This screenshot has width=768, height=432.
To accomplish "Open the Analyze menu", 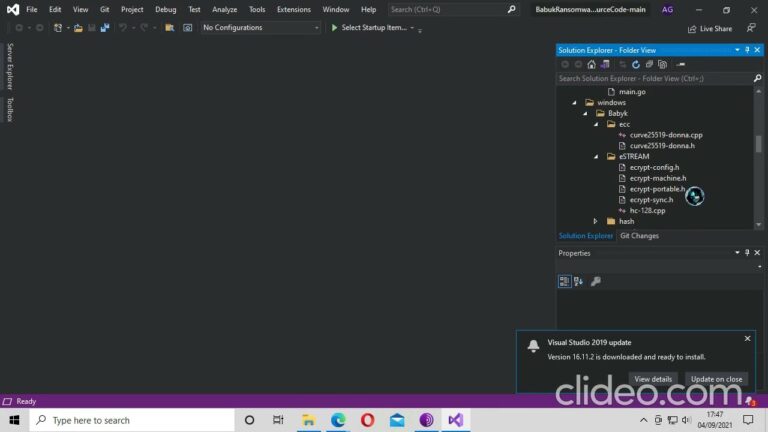I will pyautogui.click(x=224, y=9).
